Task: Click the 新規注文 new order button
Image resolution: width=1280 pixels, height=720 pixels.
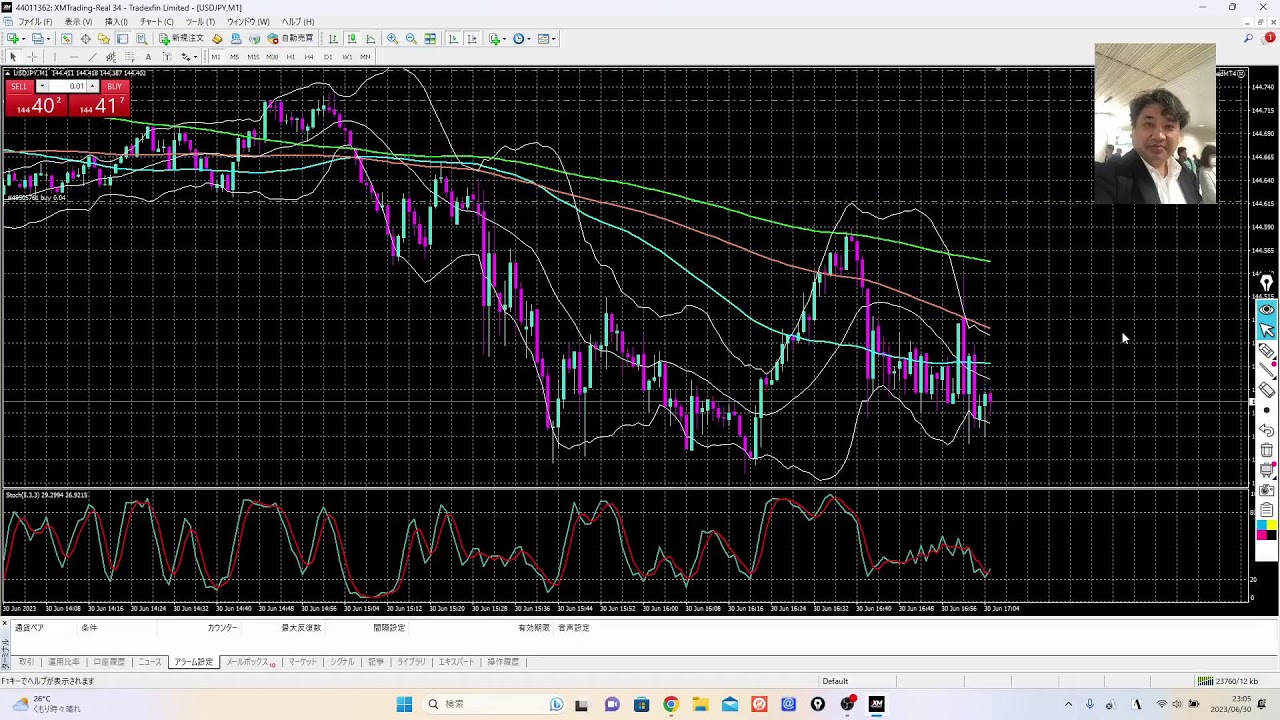Action: [x=181, y=39]
